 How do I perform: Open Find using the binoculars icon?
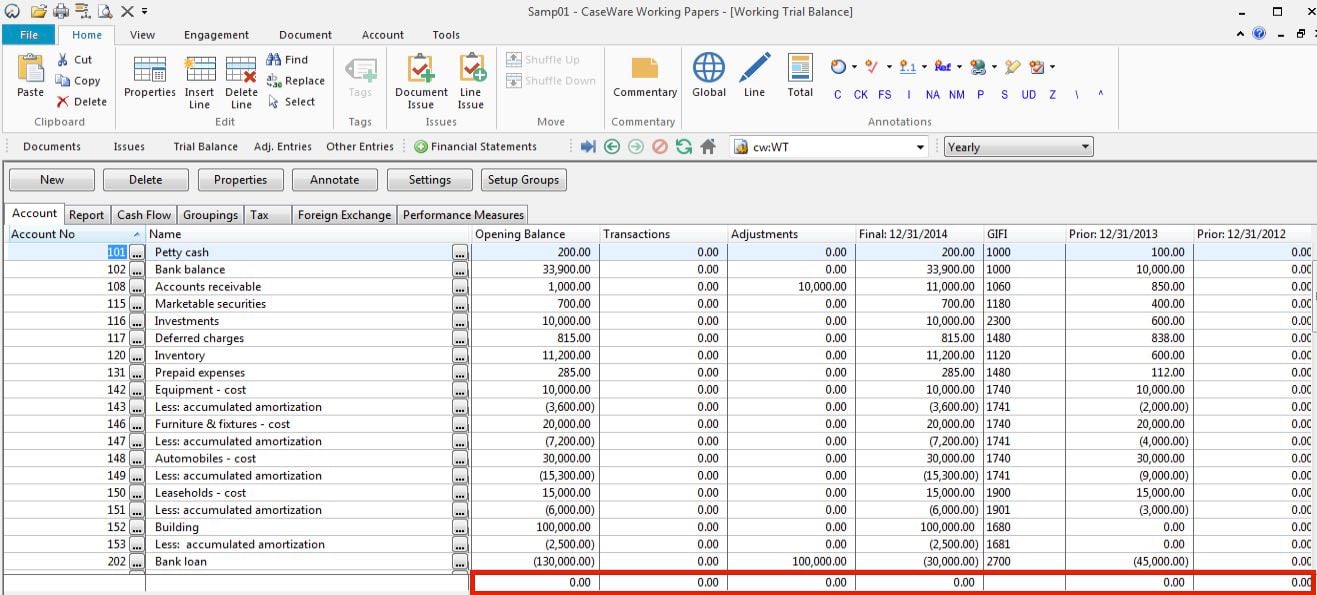click(x=287, y=60)
